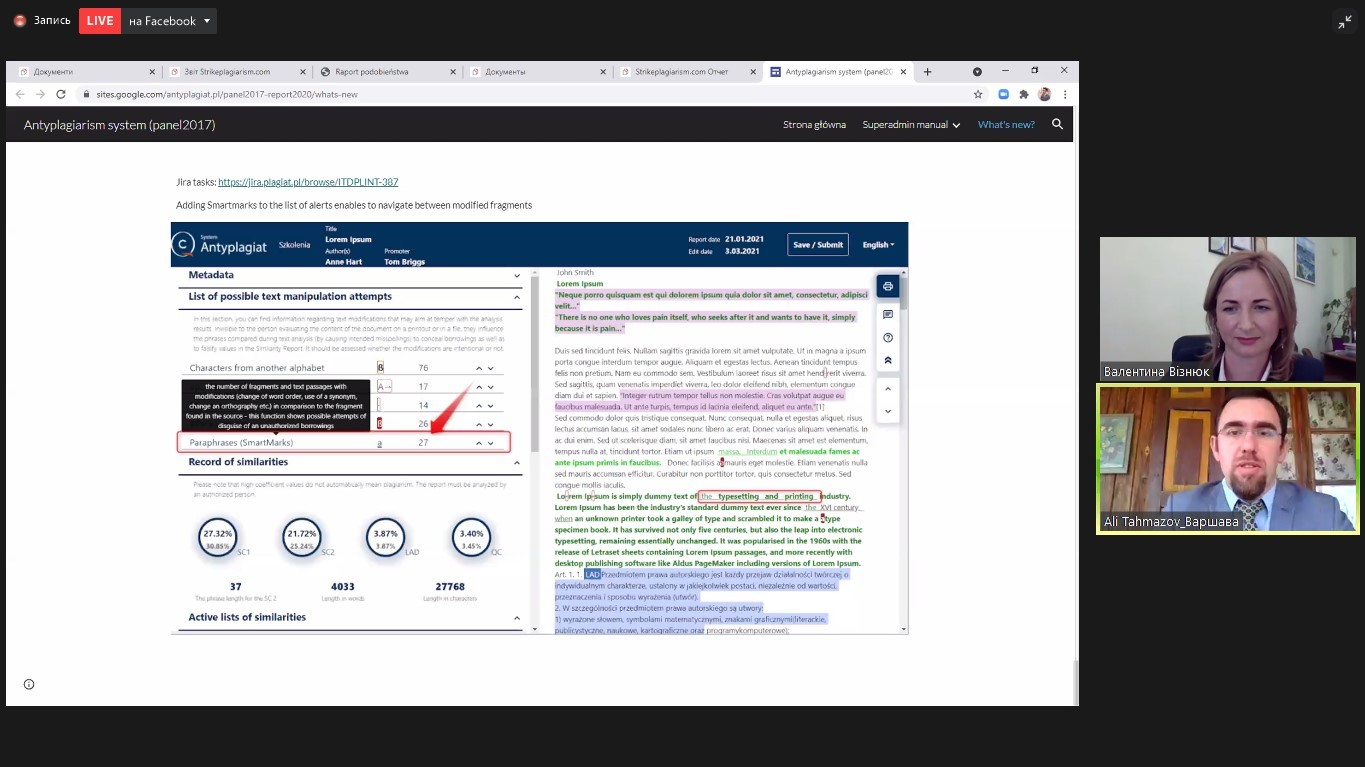
Task: Open the English language dropdown
Action: point(878,244)
